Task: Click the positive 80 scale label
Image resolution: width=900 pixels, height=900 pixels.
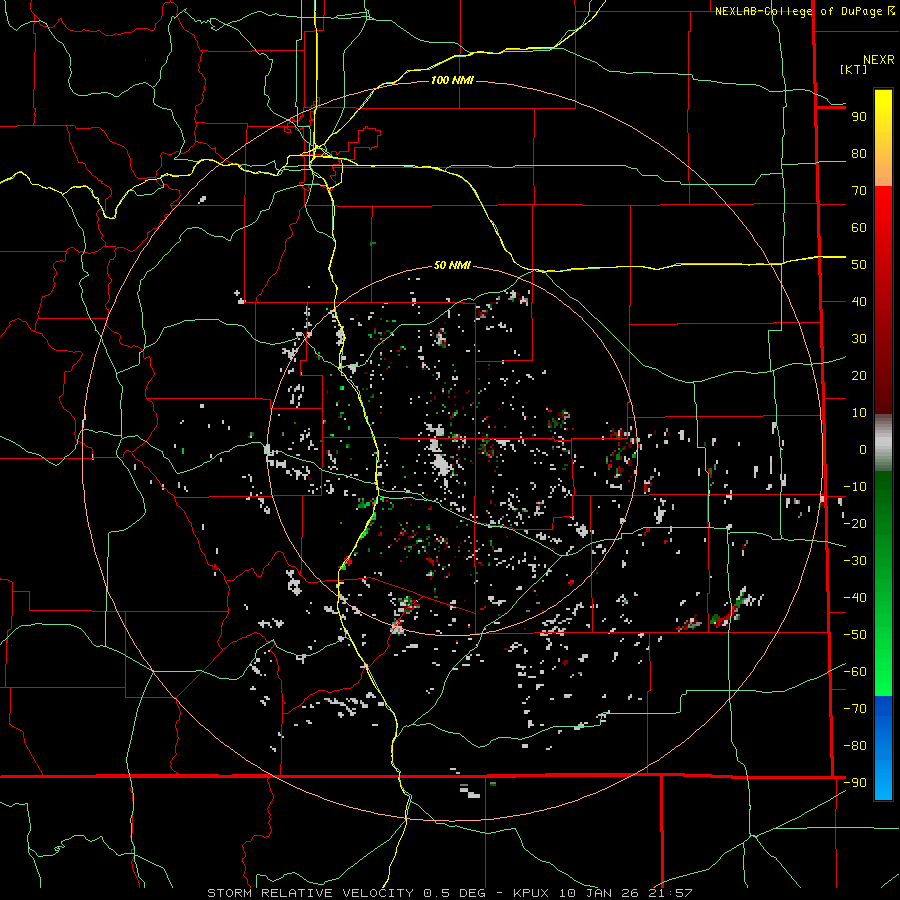Action: pos(859,154)
